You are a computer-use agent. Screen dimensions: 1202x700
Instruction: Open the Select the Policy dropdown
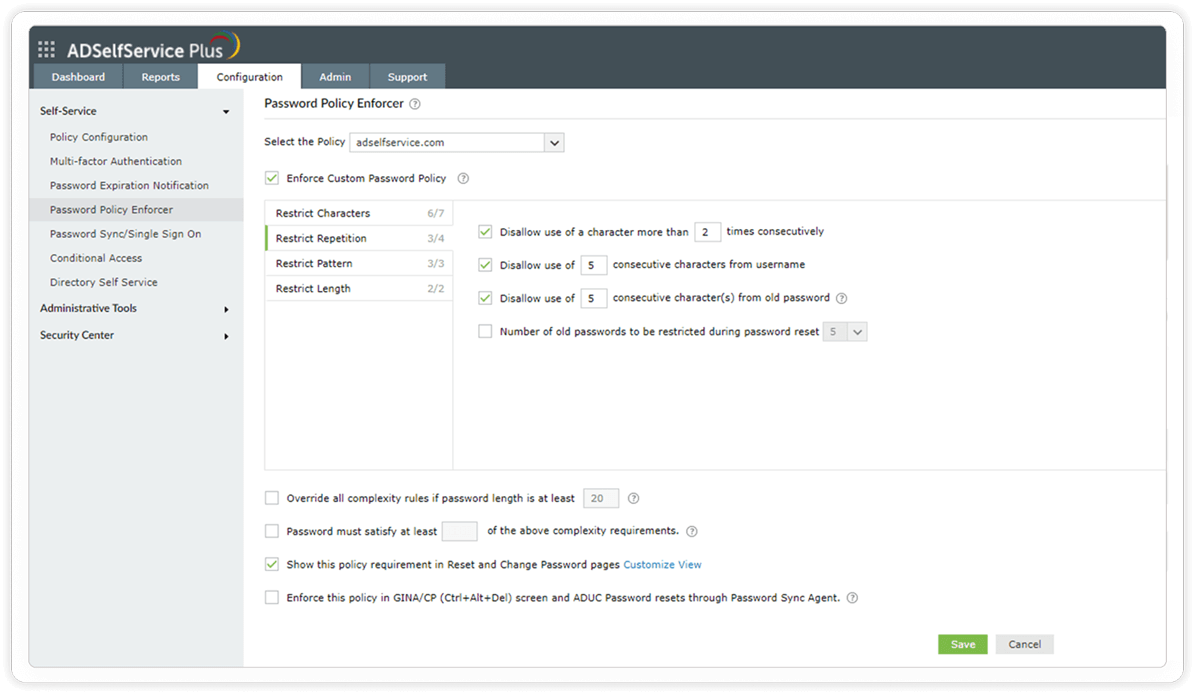pos(457,142)
